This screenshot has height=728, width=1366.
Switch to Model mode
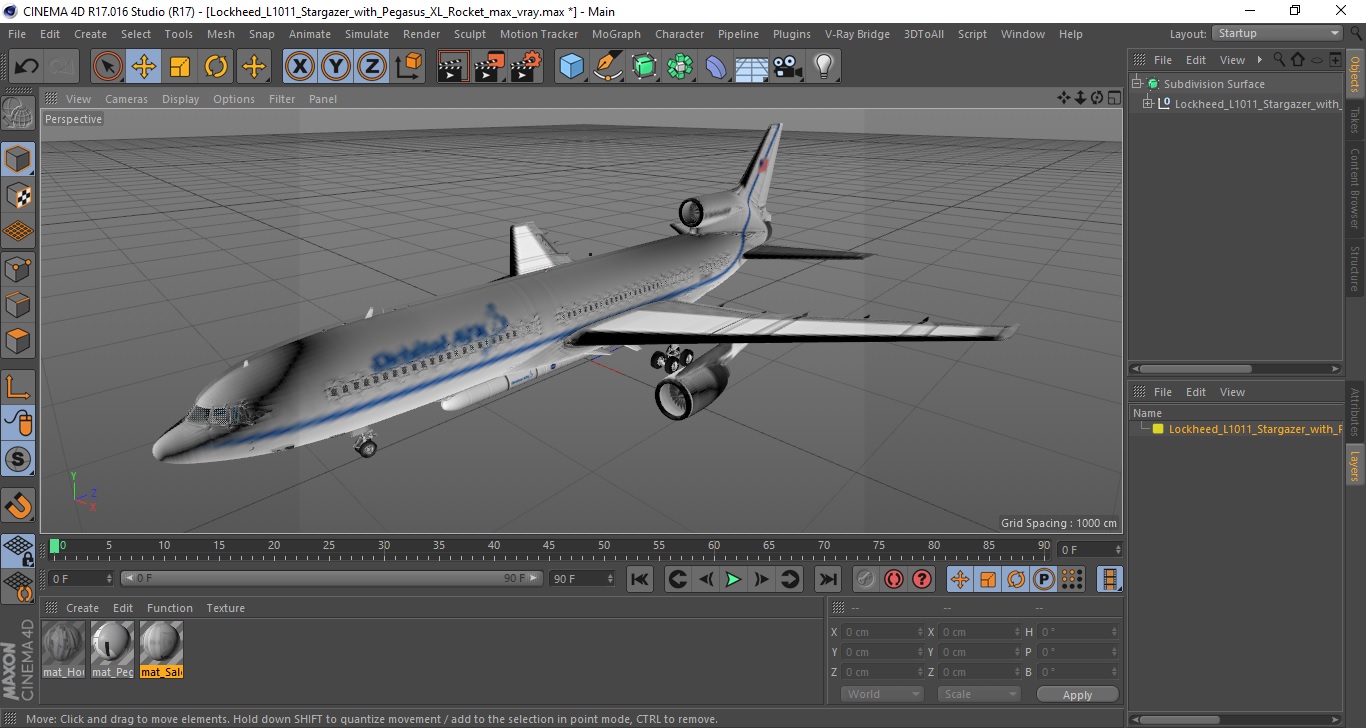[18, 159]
